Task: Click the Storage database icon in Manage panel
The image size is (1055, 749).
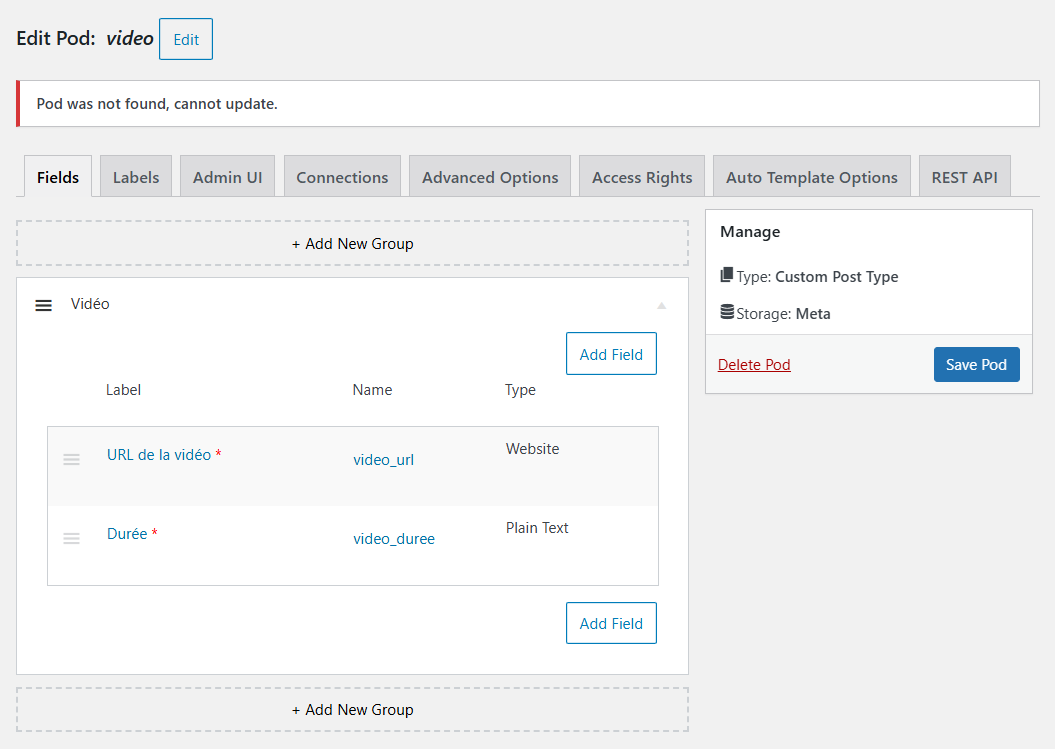Action: [727, 312]
